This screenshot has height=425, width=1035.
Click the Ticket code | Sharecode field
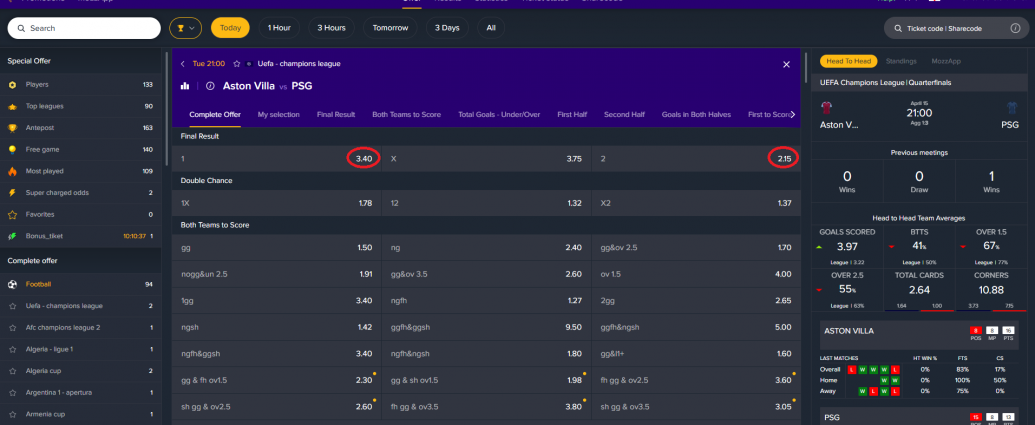click(x=956, y=28)
